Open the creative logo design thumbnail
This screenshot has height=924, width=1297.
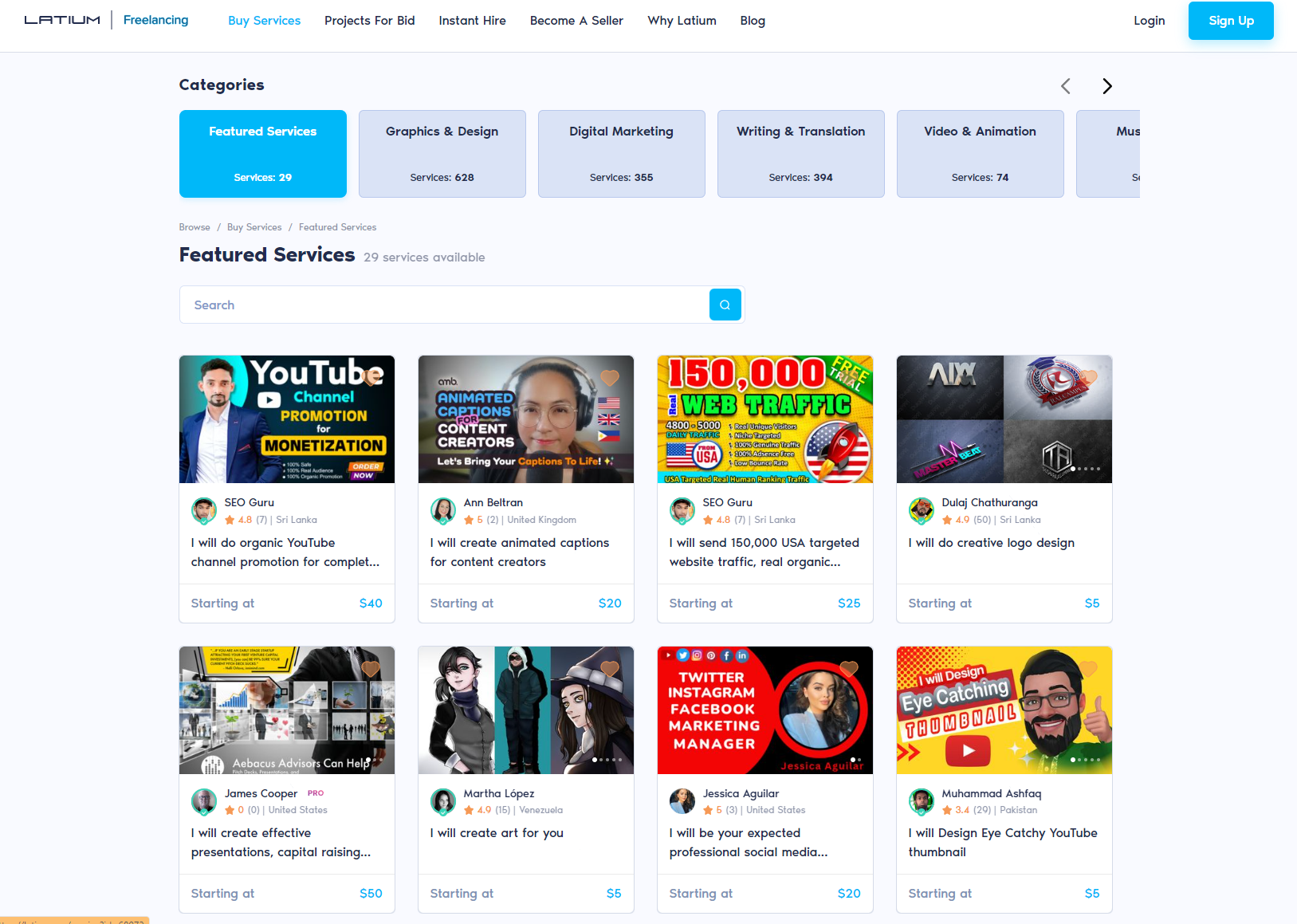pyautogui.click(x=1004, y=419)
